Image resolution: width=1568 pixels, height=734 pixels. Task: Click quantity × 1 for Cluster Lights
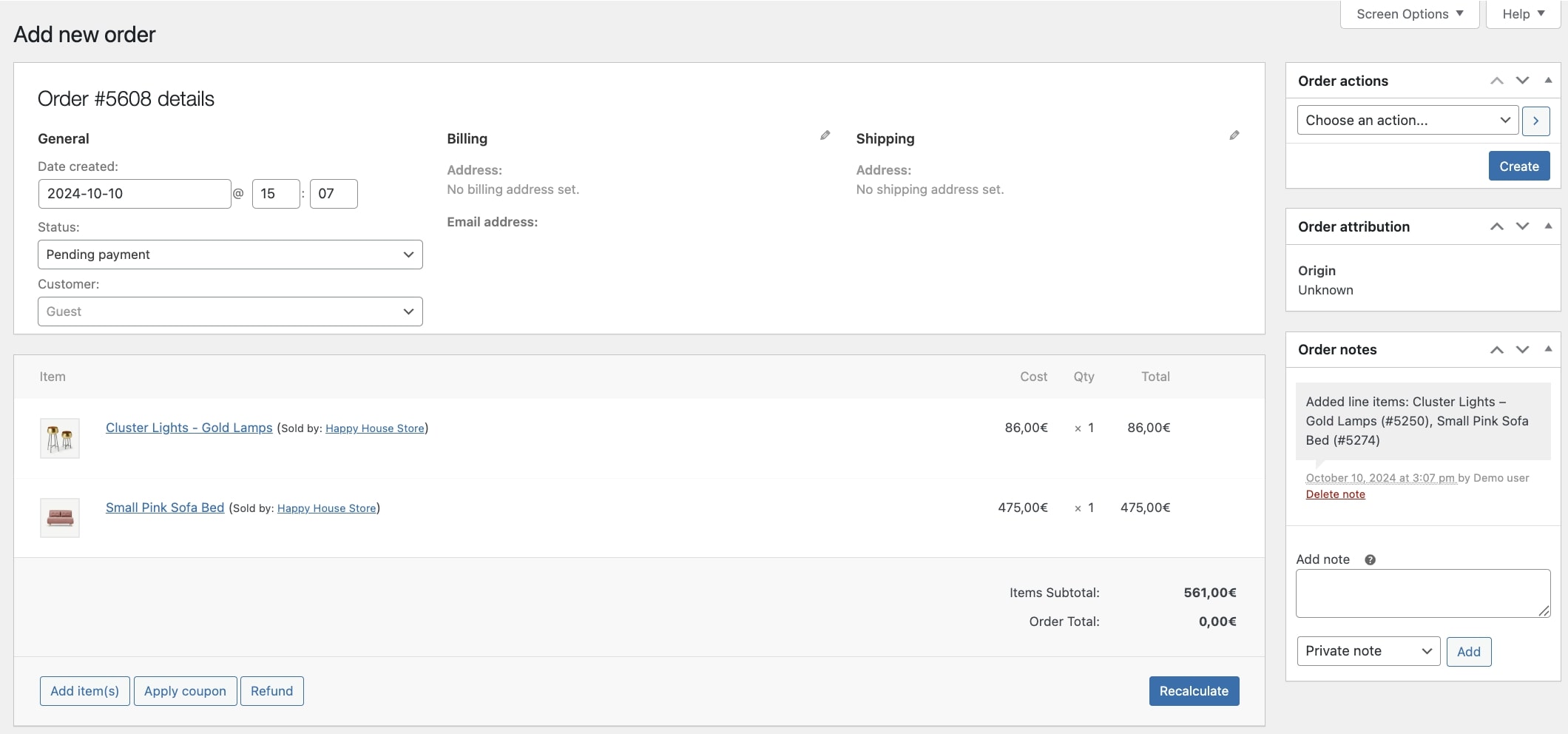point(1084,428)
